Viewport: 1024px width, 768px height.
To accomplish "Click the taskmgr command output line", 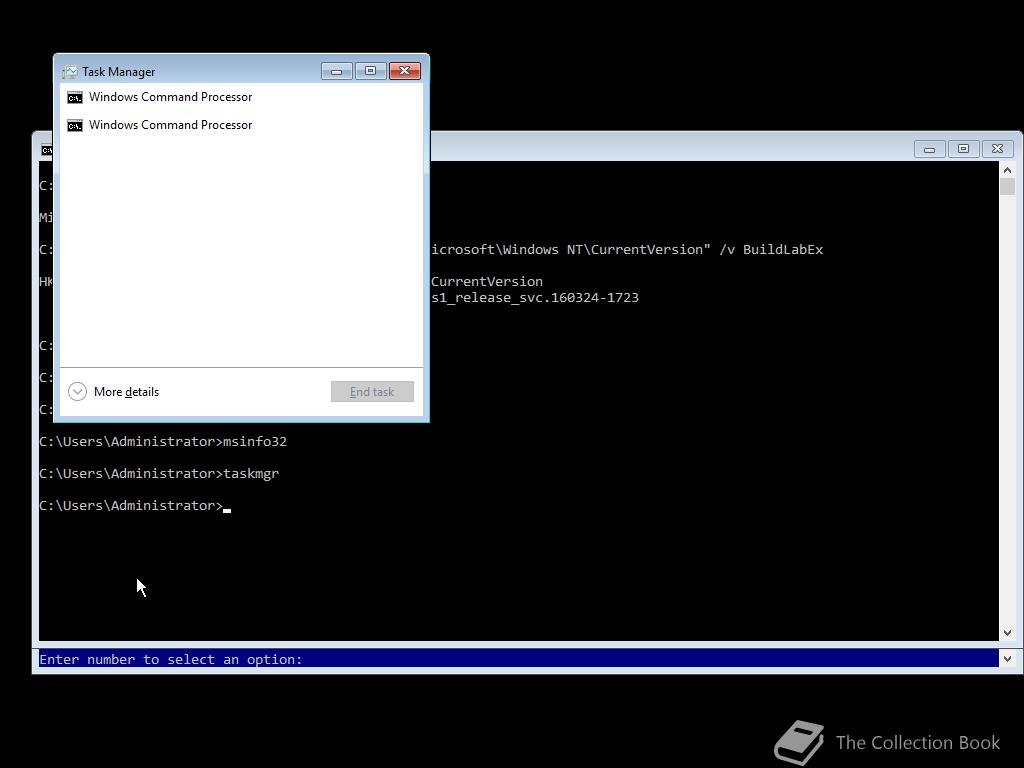I will [158, 473].
